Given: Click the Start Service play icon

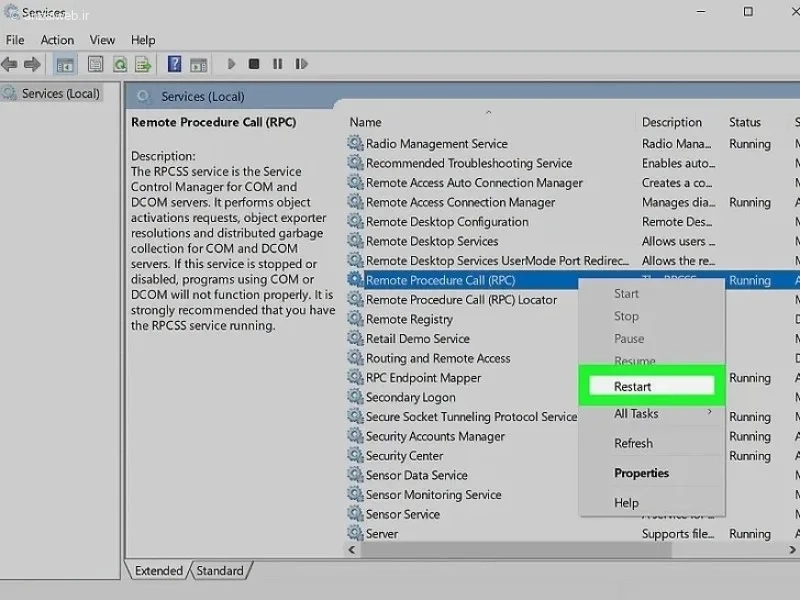Looking at the screenshot, I should [231, 64].
